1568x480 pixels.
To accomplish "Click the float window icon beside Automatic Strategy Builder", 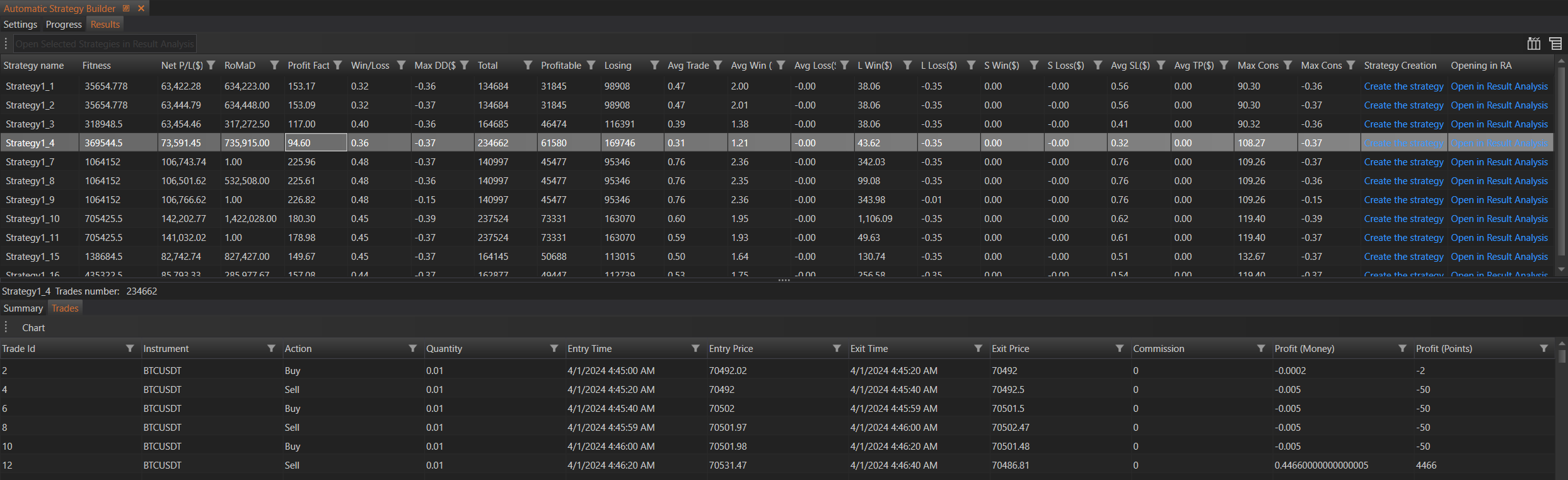I will 126,8.
